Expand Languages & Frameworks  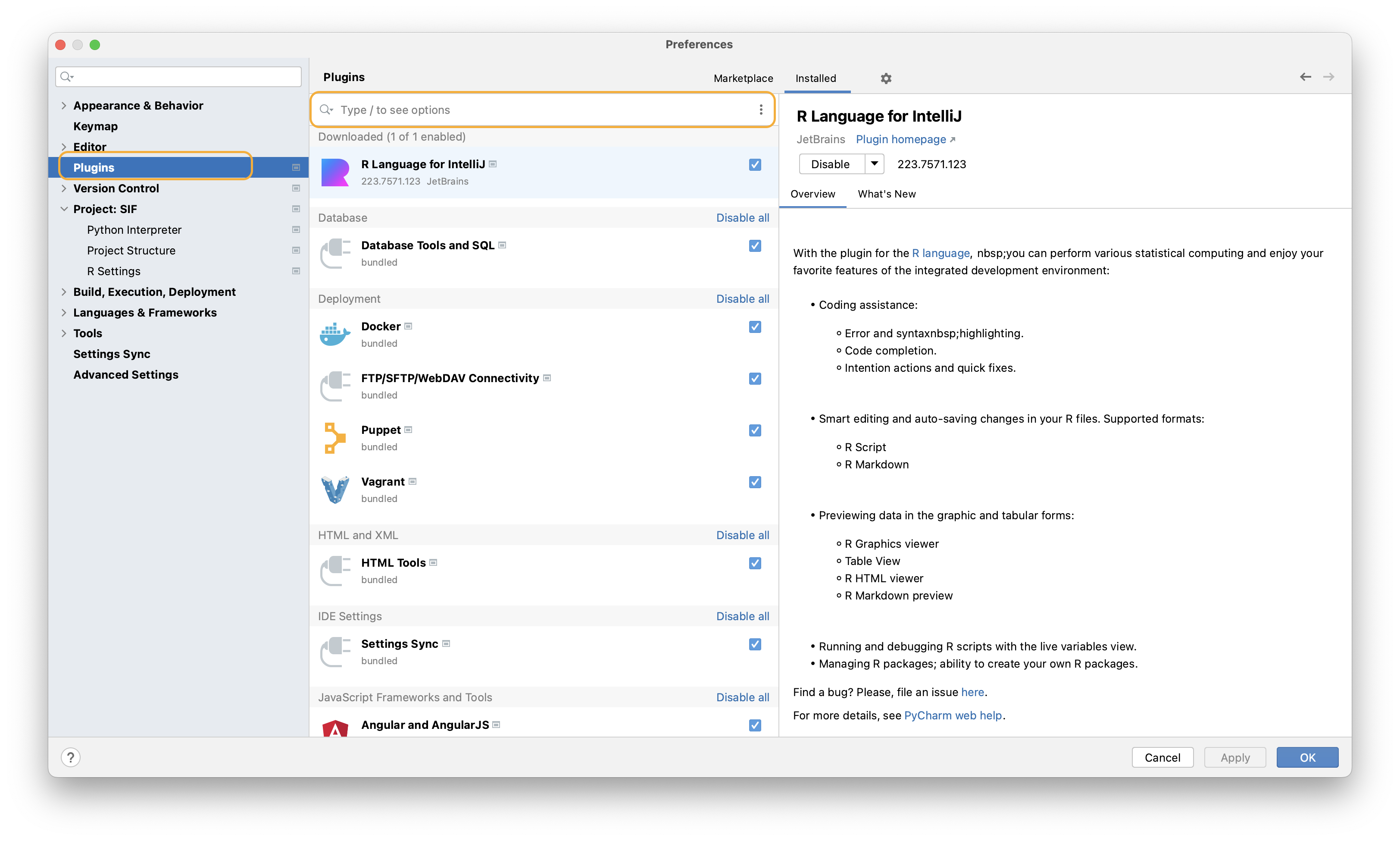pyautogui.click(x=63, y=312)
